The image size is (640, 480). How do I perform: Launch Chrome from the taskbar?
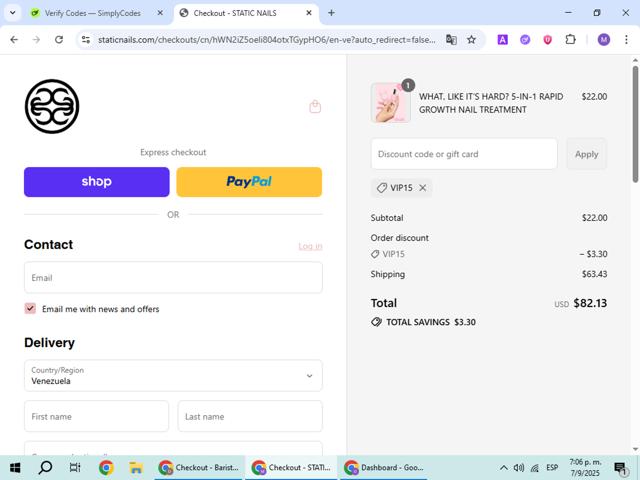click(x=106, y=468)
